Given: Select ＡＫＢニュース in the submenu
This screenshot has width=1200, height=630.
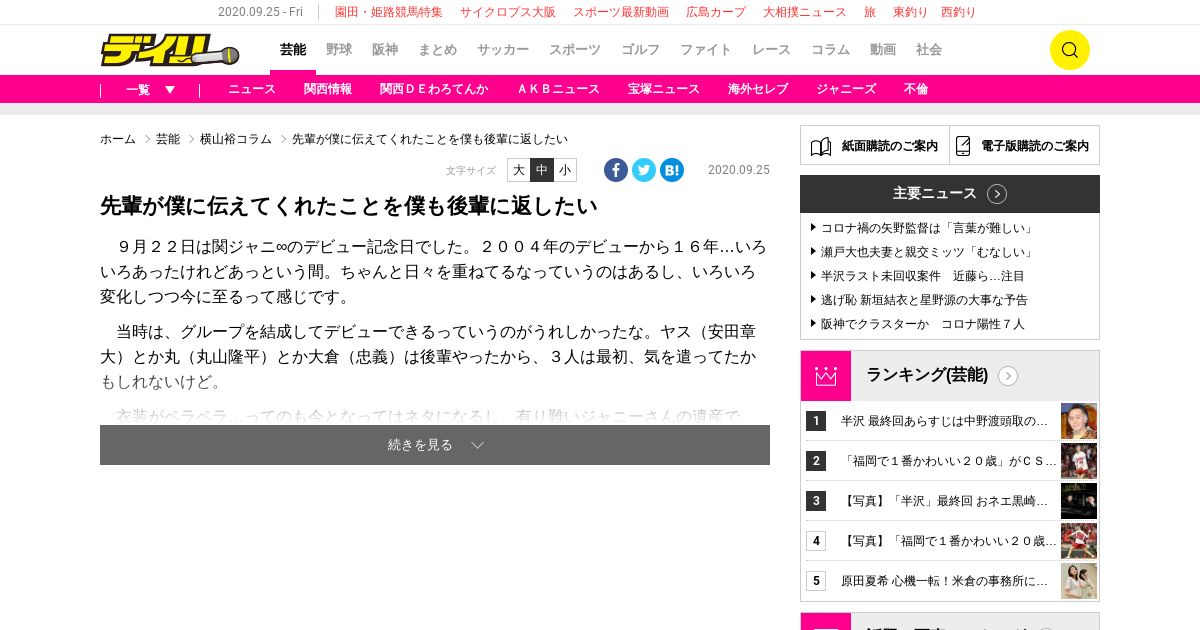Looking at the screenshot, I should [x=558, y=89].
